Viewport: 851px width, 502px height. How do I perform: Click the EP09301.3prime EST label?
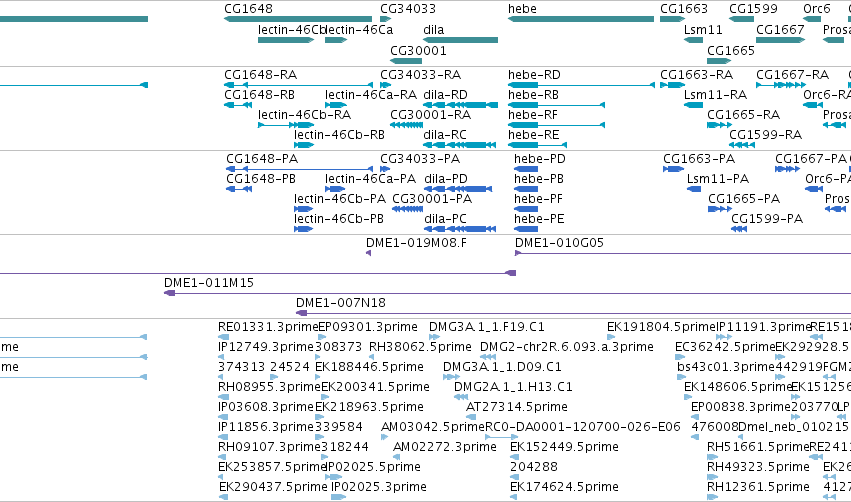(x=368, y=327)
